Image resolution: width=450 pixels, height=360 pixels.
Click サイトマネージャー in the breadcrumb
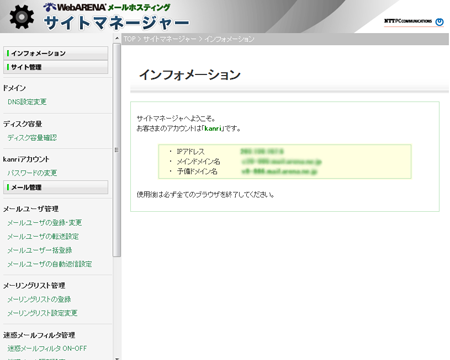point(170,39)
